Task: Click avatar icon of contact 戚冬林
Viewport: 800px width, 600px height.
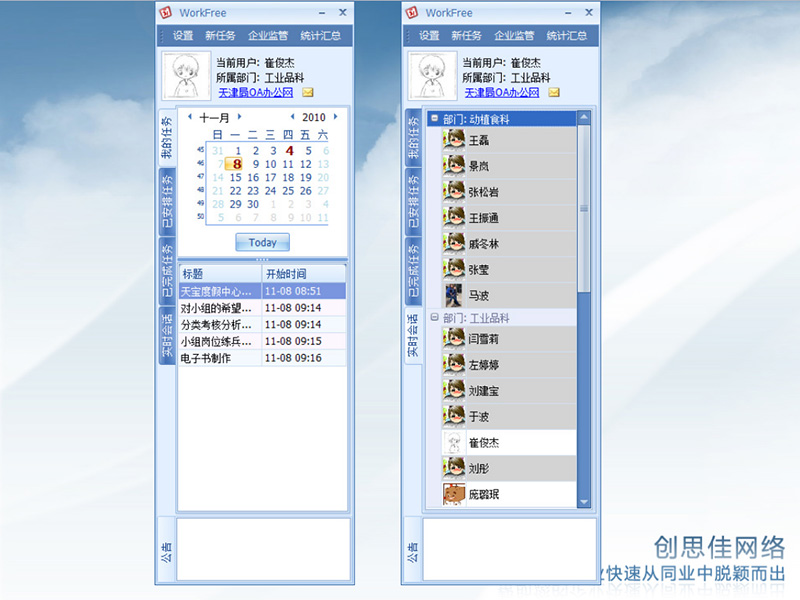Action: click(454, 243)
